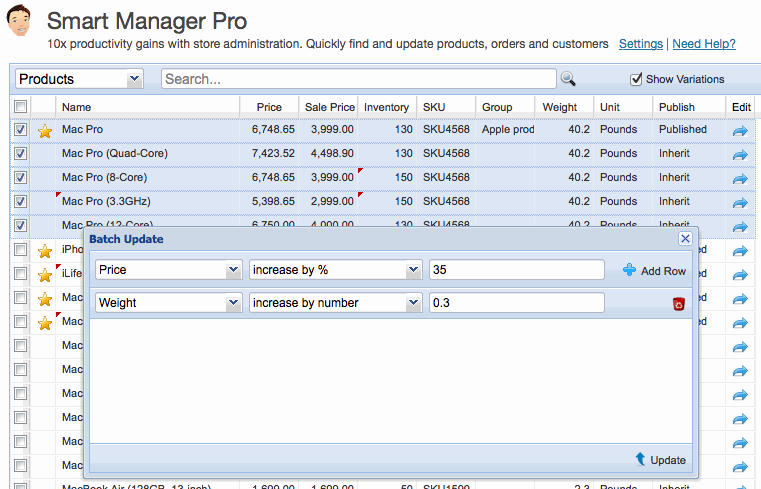
Task: Open edit arrow for Mac Pro row
Action: (x=740, y=130)
